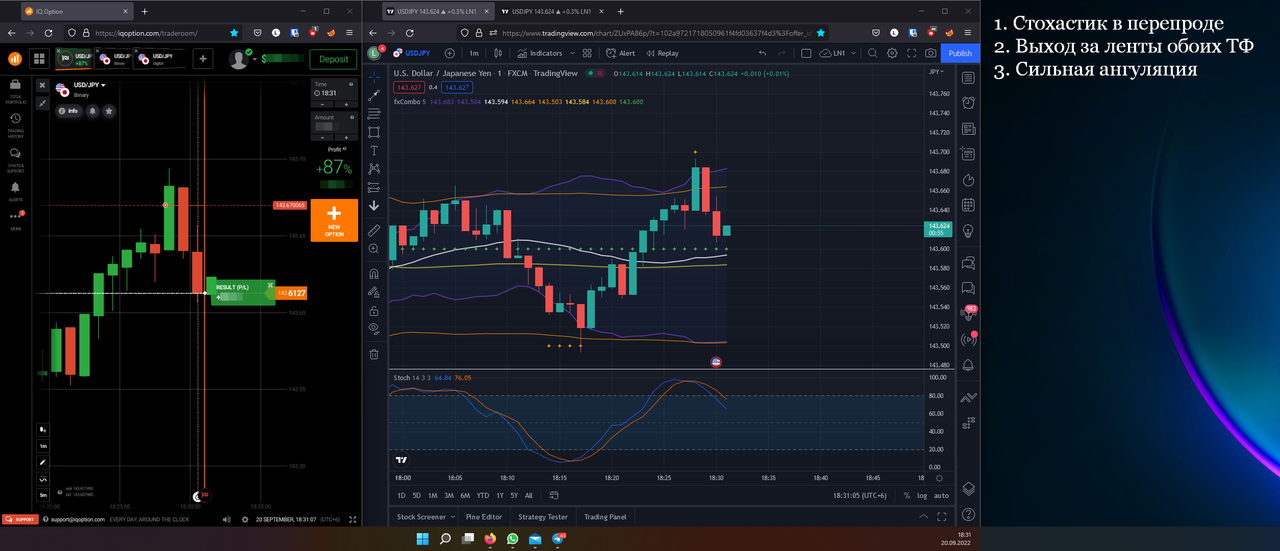Expand the USD/JPY asset selector dropdown

coord(90,85)
